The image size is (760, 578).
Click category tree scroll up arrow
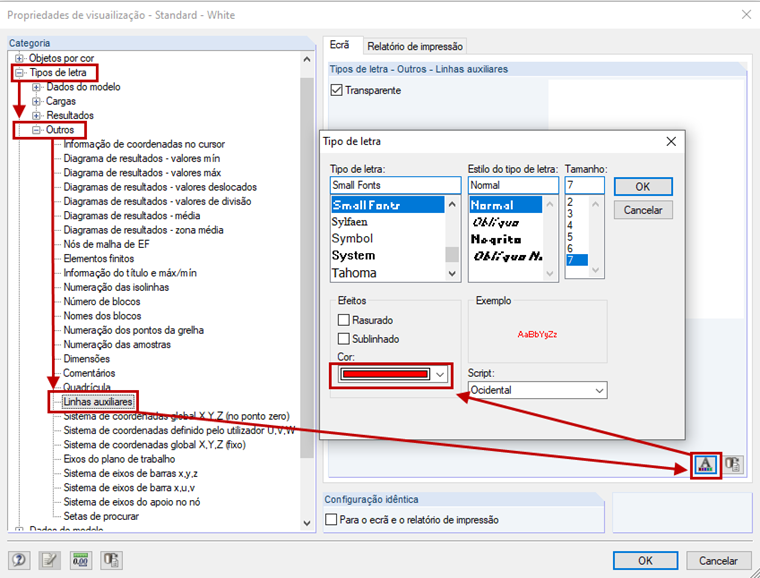tap(306, 59)
